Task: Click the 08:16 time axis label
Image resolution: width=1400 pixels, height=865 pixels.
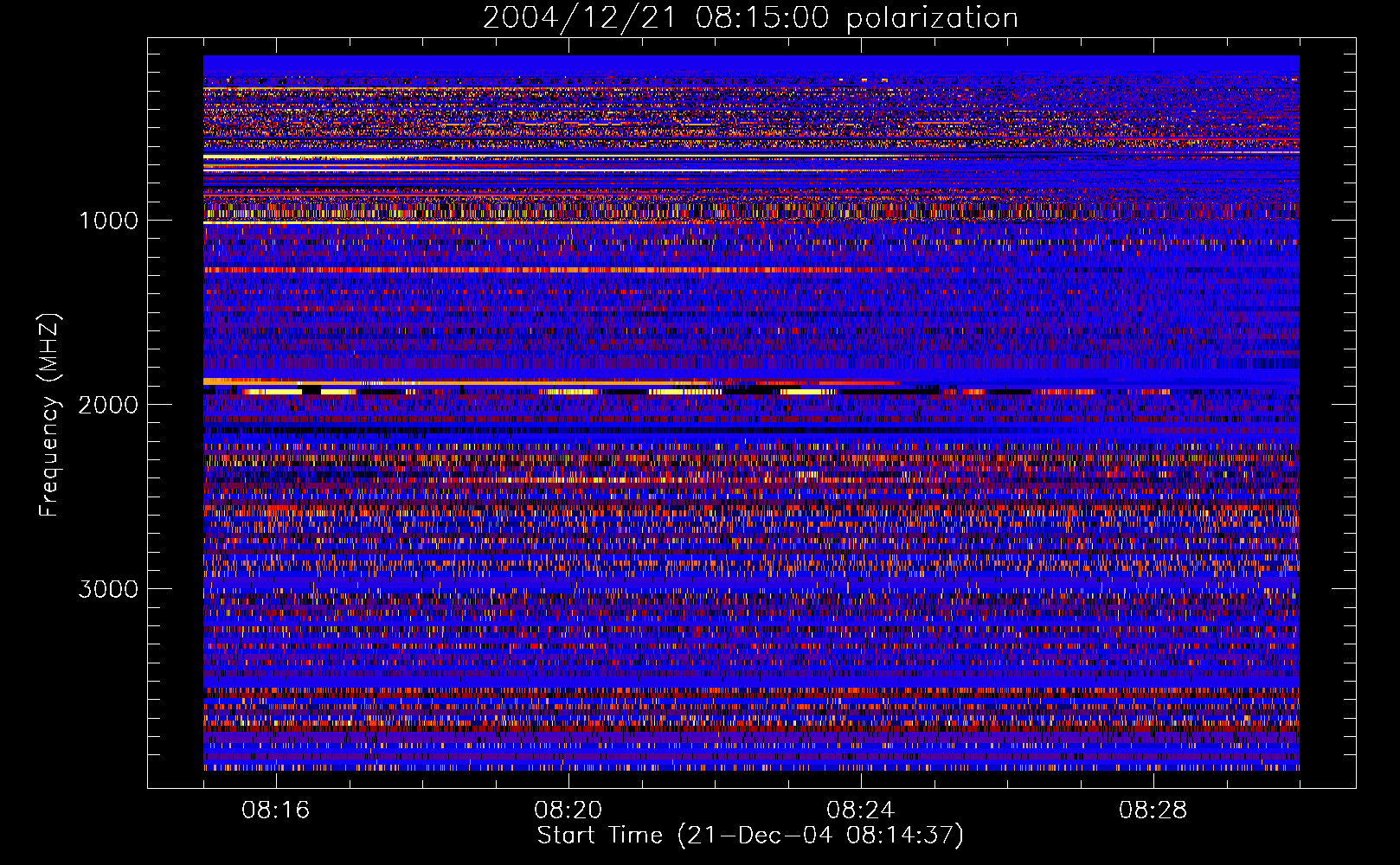Action: click(276, 811)
